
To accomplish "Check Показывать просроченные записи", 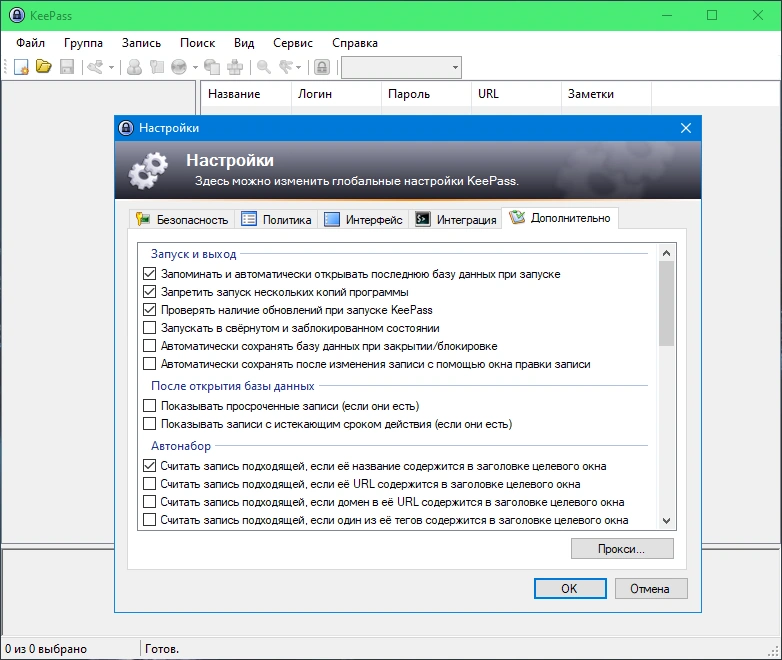I will [149, 406].
